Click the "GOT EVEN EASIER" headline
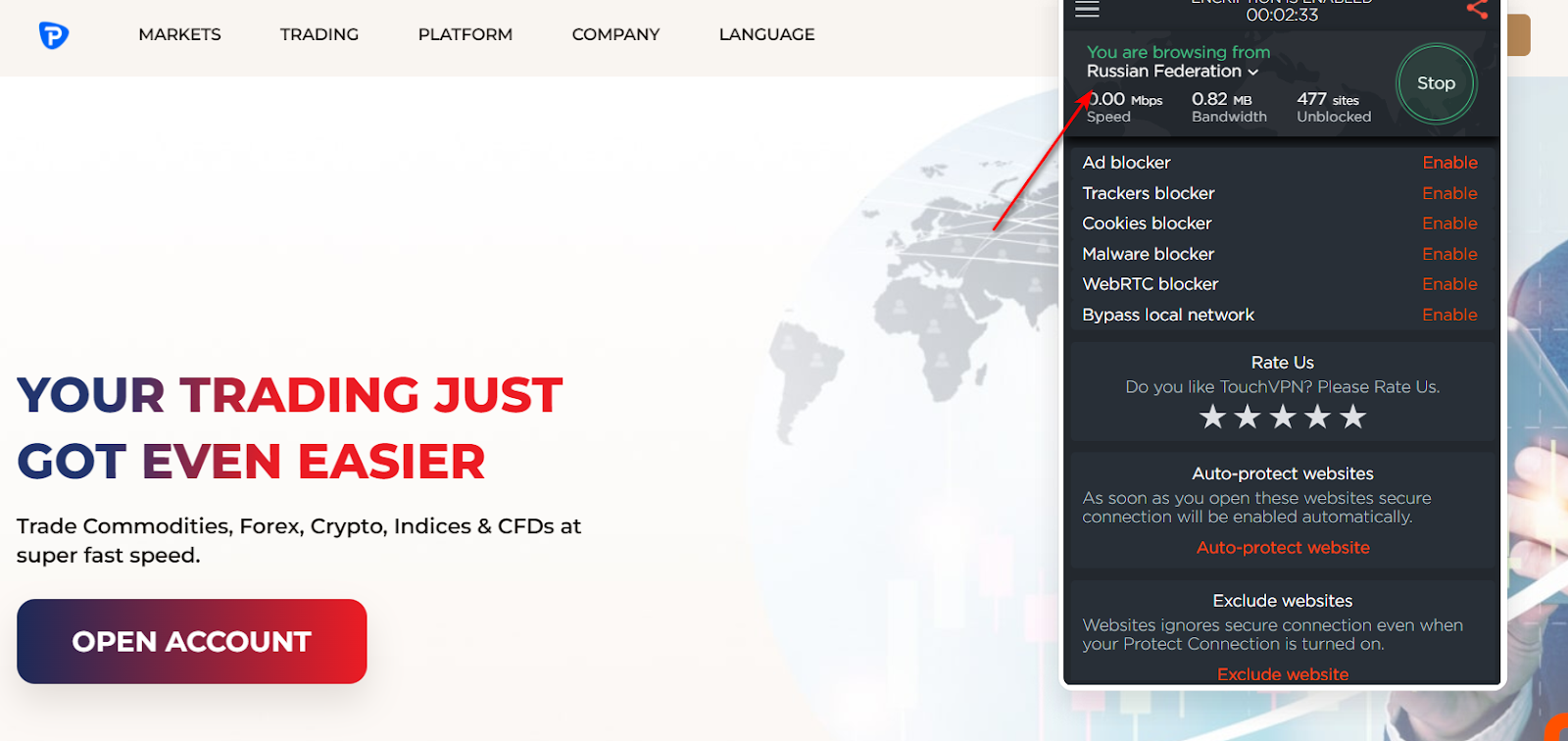1568x741 pixels. point(251,462)
